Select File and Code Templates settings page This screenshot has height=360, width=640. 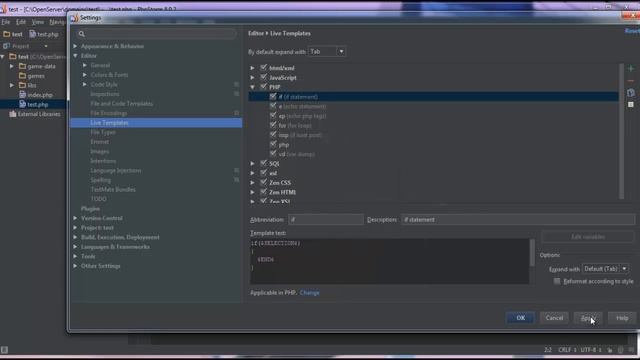pyautogui.click(x=122, y=104)
